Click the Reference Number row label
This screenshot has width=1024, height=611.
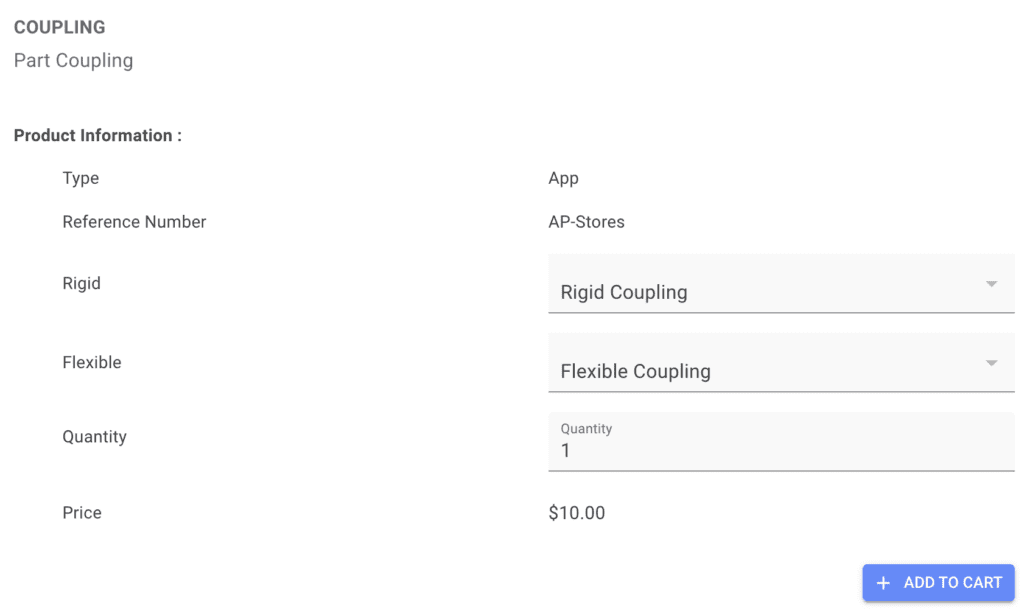click(134, 222)
